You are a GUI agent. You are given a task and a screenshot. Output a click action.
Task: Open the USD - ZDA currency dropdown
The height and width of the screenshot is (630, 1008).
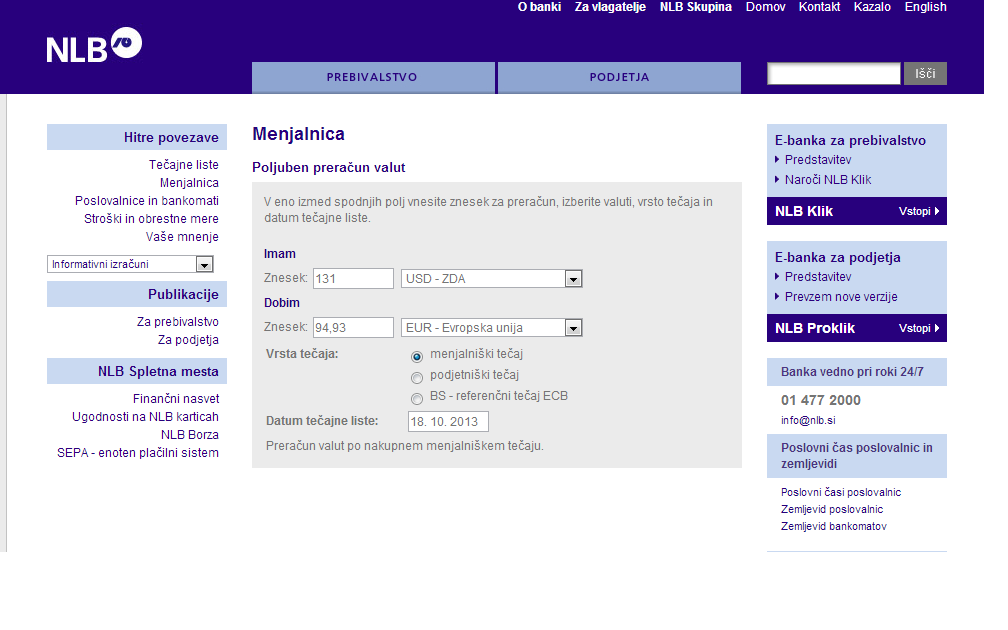pos(491,278)
